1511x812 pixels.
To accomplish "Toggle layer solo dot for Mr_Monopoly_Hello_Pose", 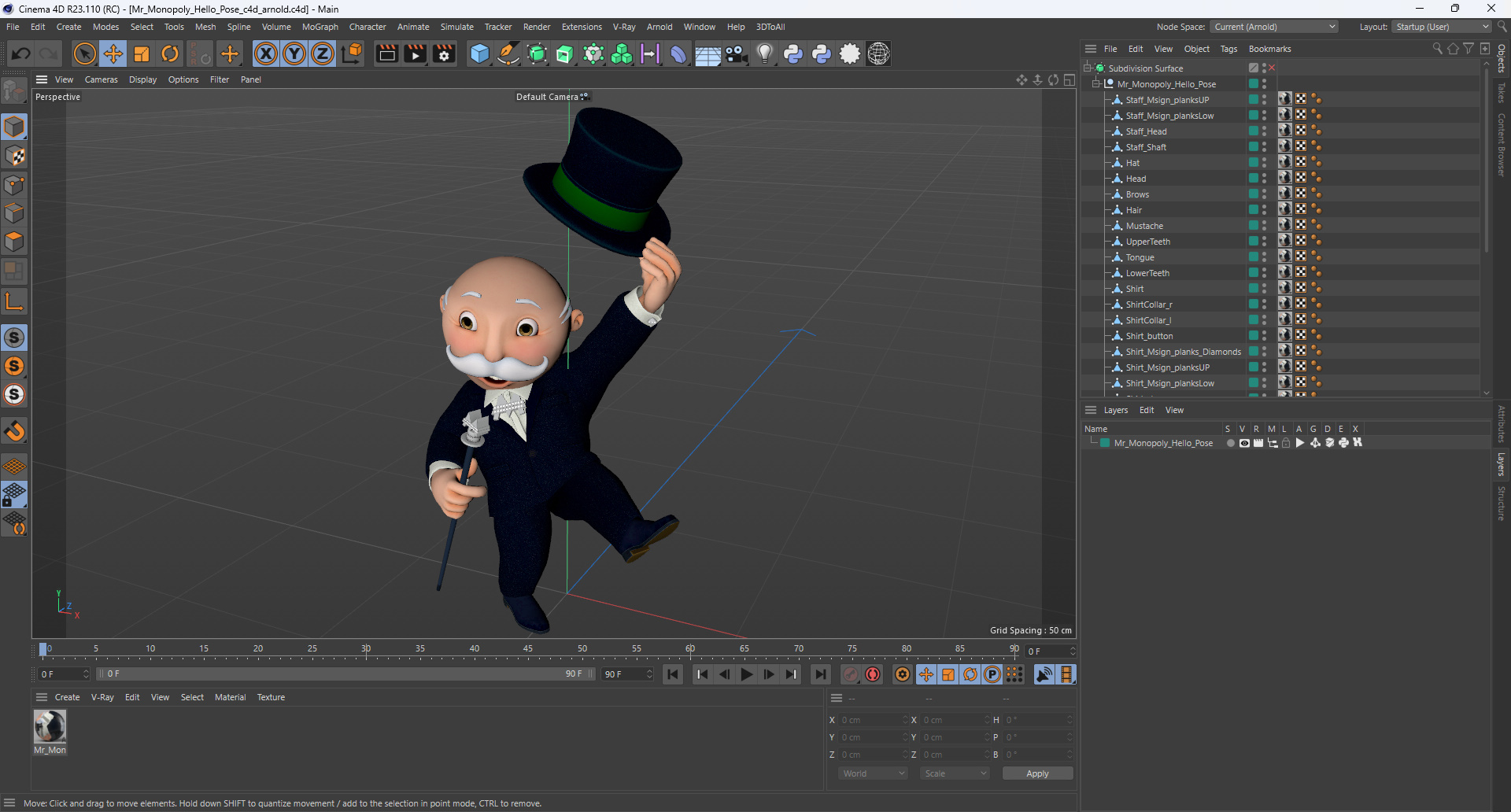I will (1230, 443).
